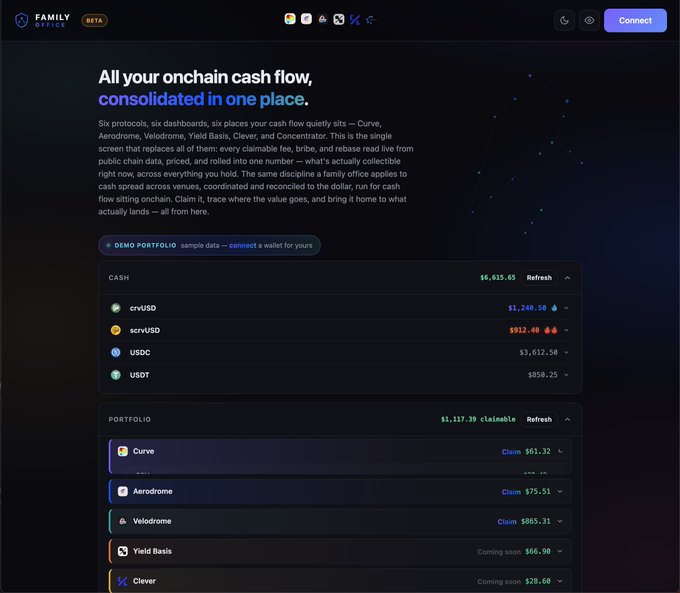Click the crvUSD token icon
The height and width of the screenshot is (593, 680).
click(116, 308)
